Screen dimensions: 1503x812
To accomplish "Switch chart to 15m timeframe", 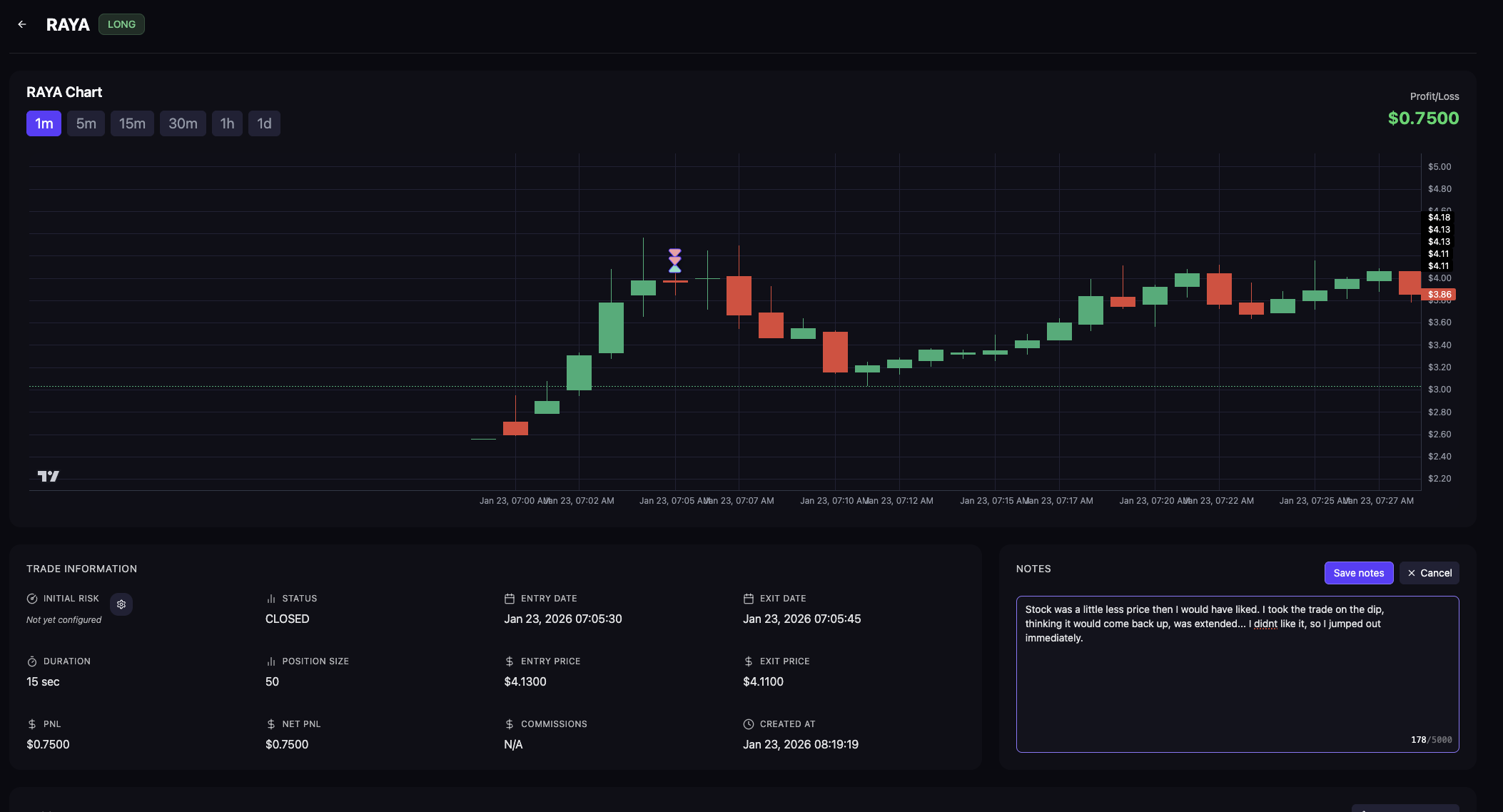I will click(x=132, y=123).
